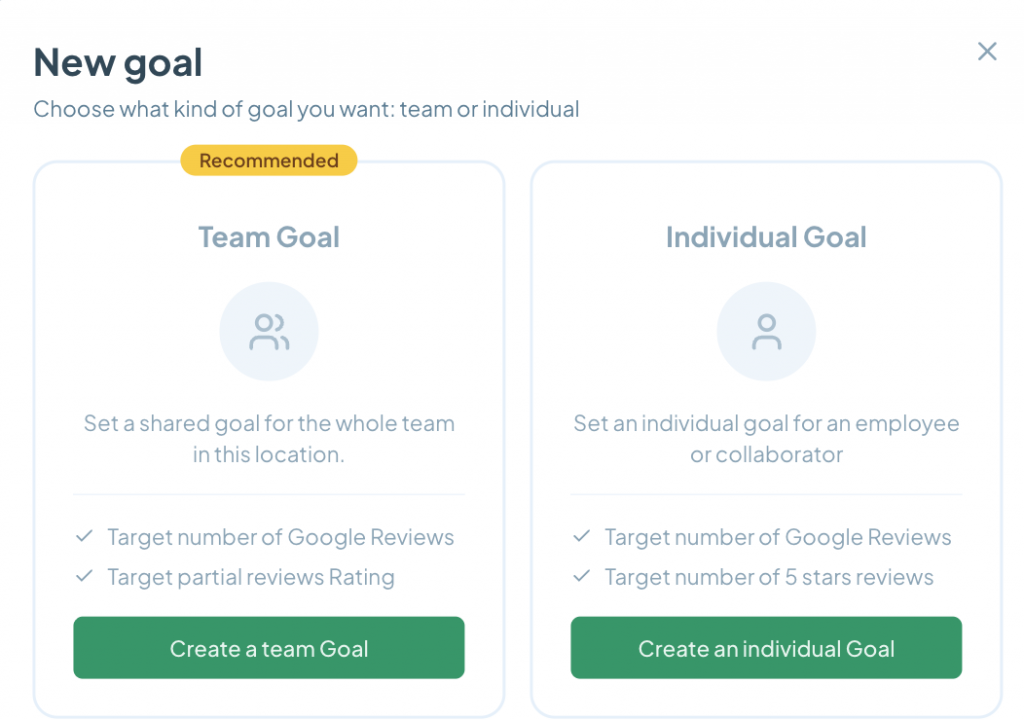This screenshot has width=1024, height=720.
Task: Click the single person icon
Action: [x=766, y=332]
